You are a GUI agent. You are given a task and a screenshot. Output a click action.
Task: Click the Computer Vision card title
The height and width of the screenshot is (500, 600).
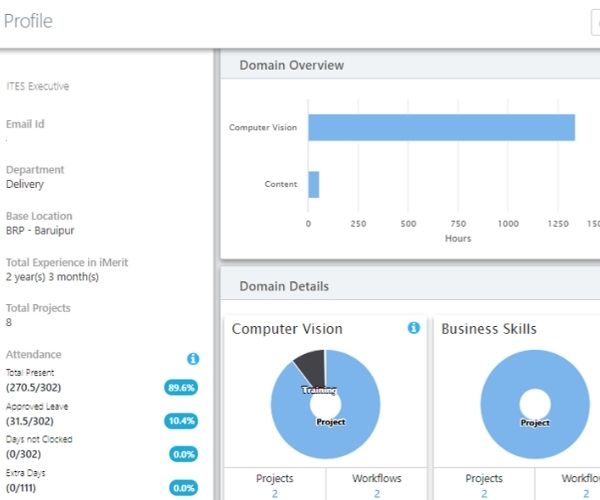tap(287, 329)
